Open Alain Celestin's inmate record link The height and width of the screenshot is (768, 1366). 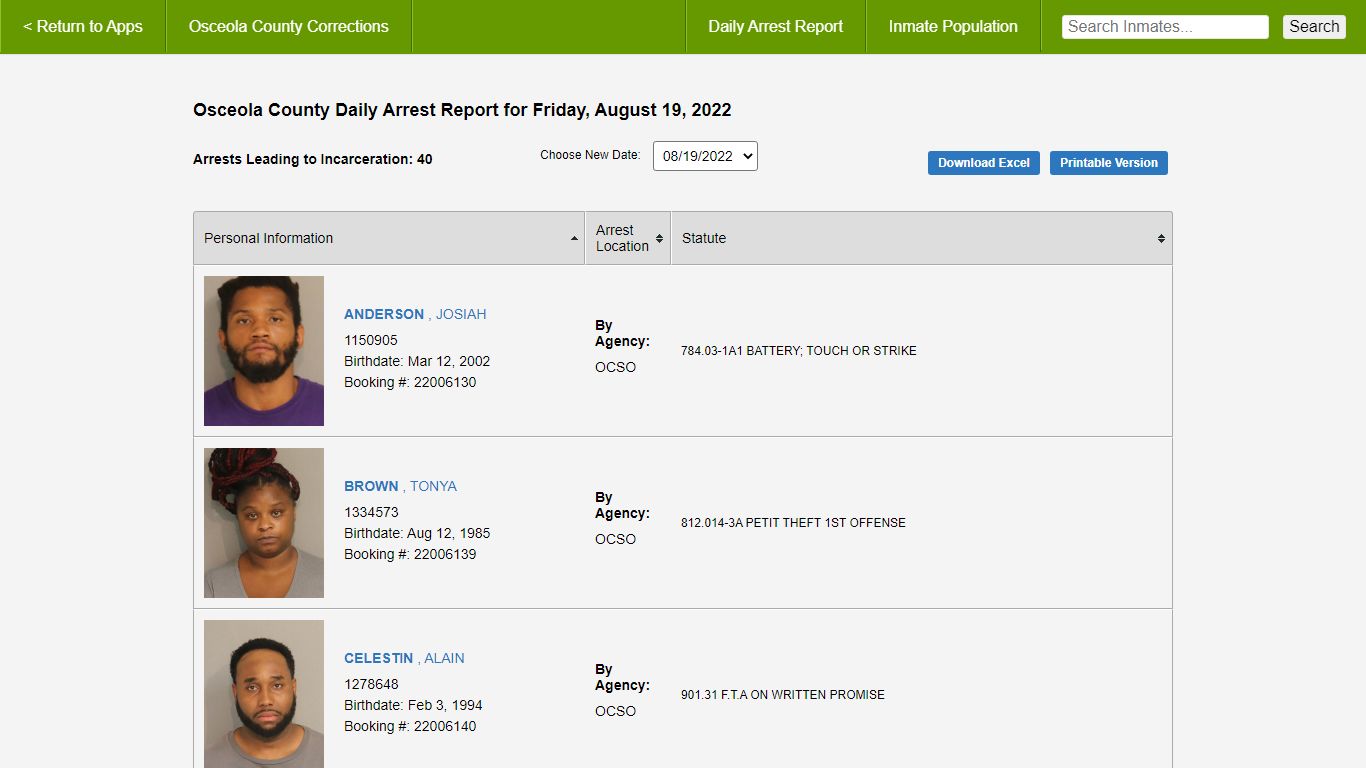tap(404, 658)
